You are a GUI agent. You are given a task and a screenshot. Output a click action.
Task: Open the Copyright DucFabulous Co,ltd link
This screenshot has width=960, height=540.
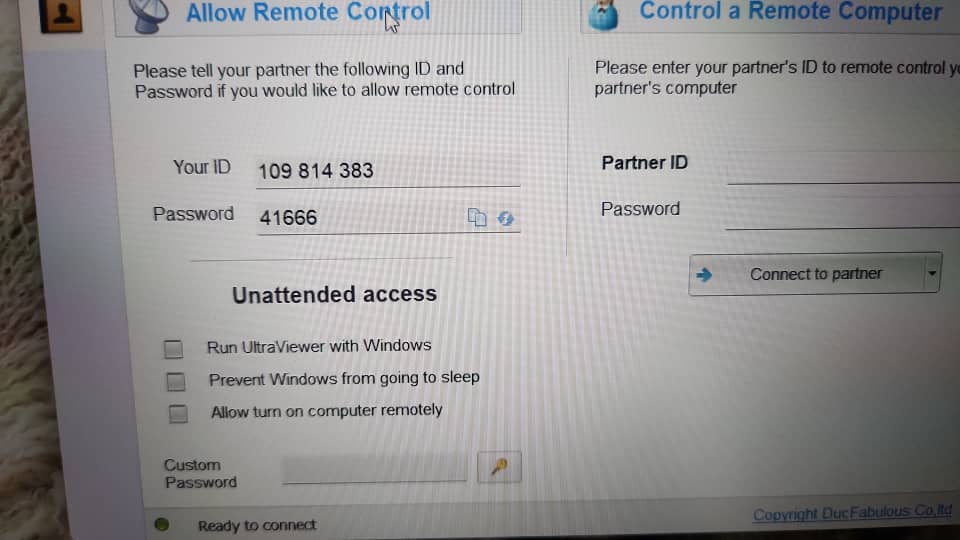pos(852,512)
